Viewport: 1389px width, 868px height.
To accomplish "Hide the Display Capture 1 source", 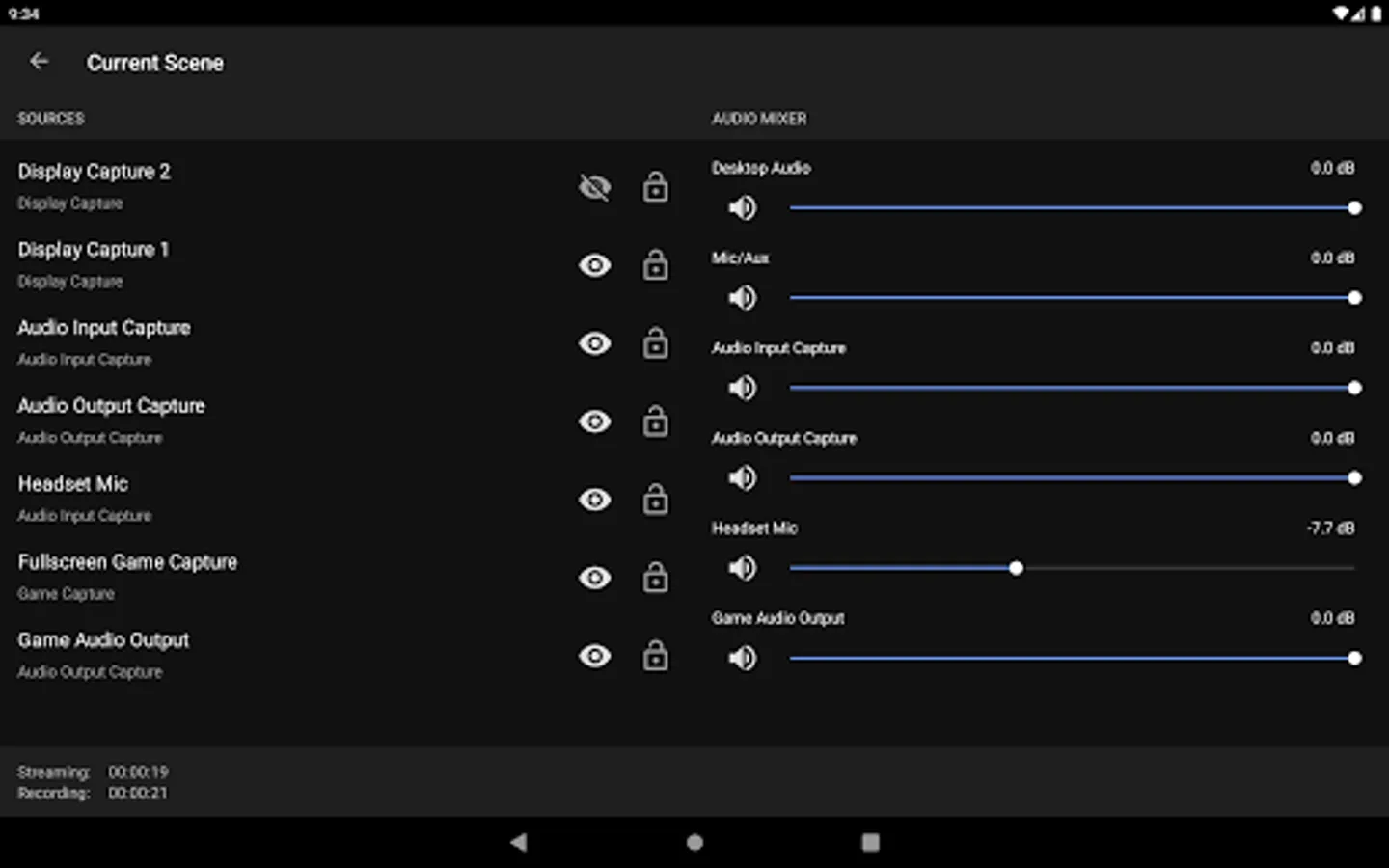I will [x=595, y=265].
